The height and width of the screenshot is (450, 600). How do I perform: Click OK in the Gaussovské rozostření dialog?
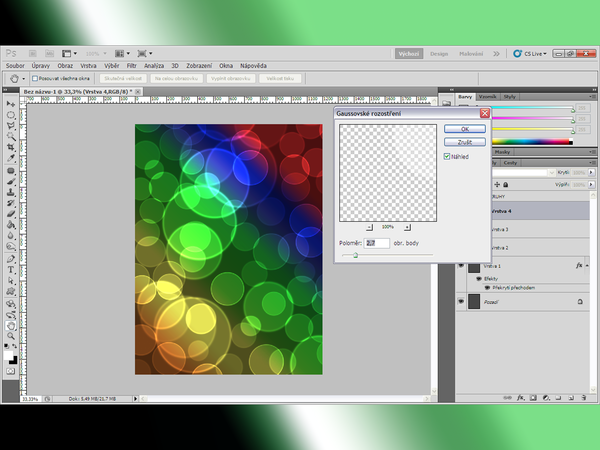click(x=464, y=129)
